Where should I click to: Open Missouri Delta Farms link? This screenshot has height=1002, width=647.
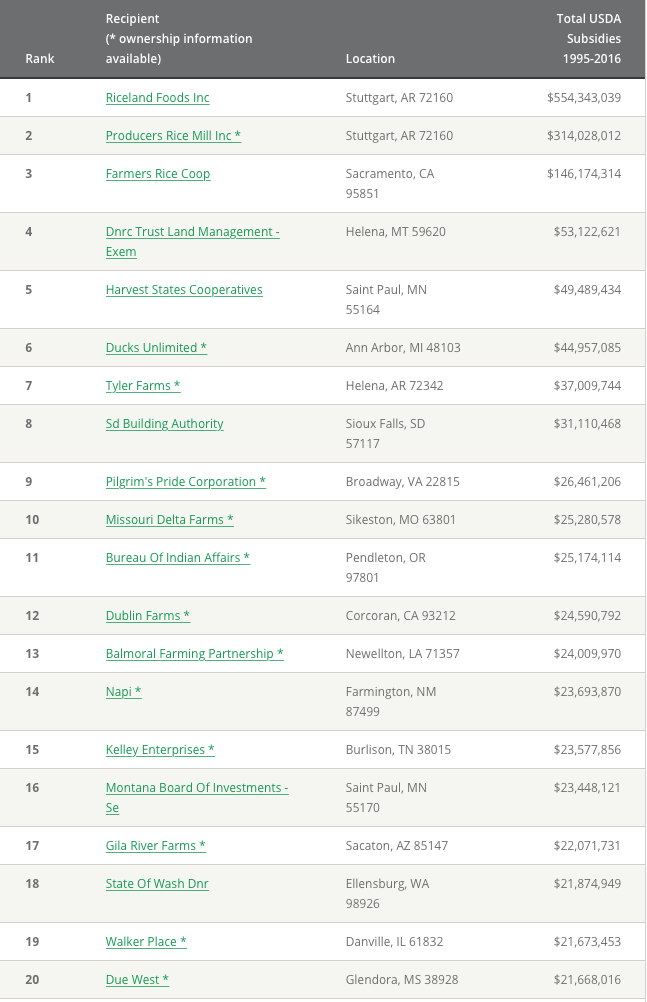click(x=169, y=520)
